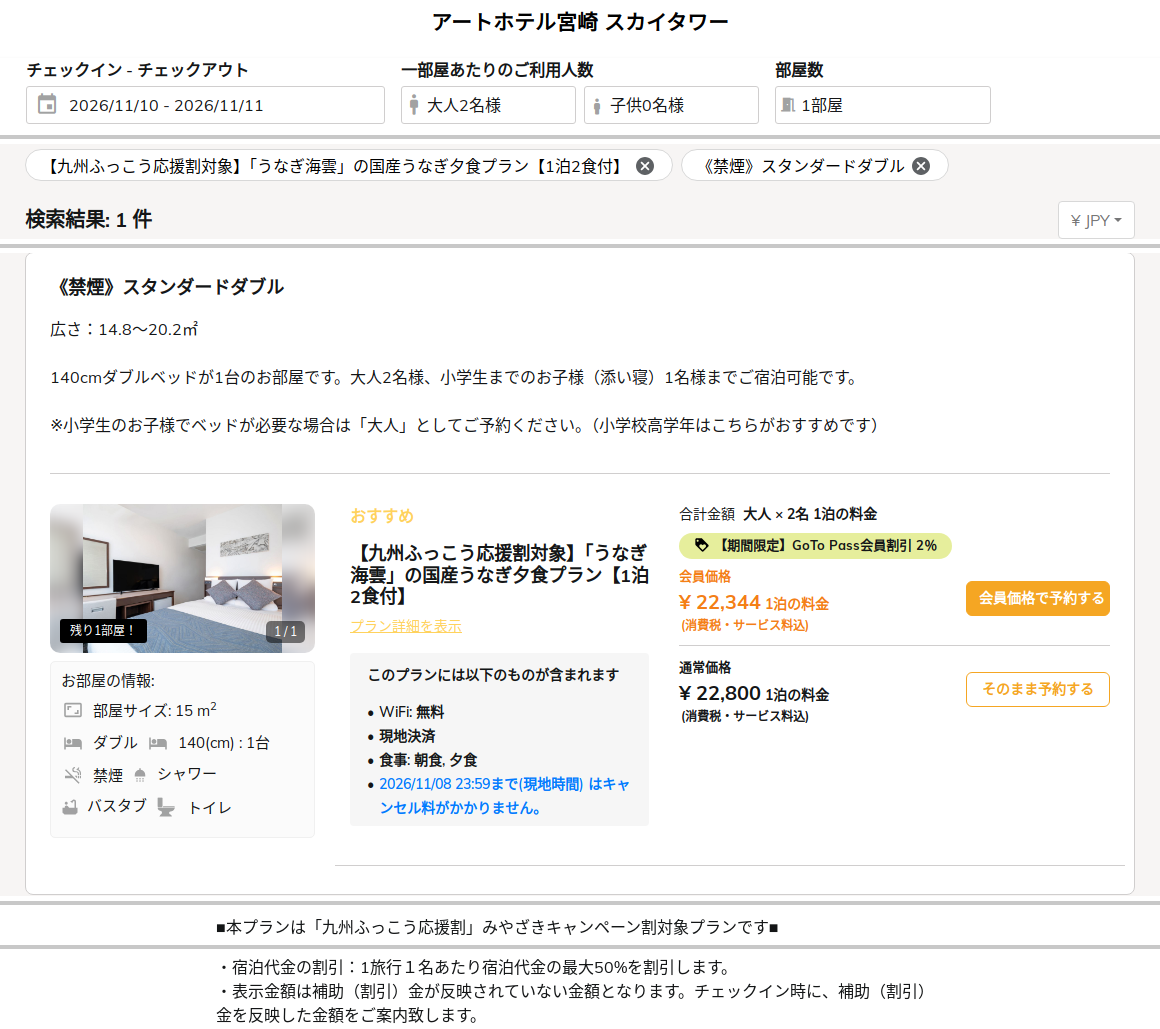Click そのまま予約する button
The width and height of the screenshot is (1160, 1029).
pos(1037,689)
